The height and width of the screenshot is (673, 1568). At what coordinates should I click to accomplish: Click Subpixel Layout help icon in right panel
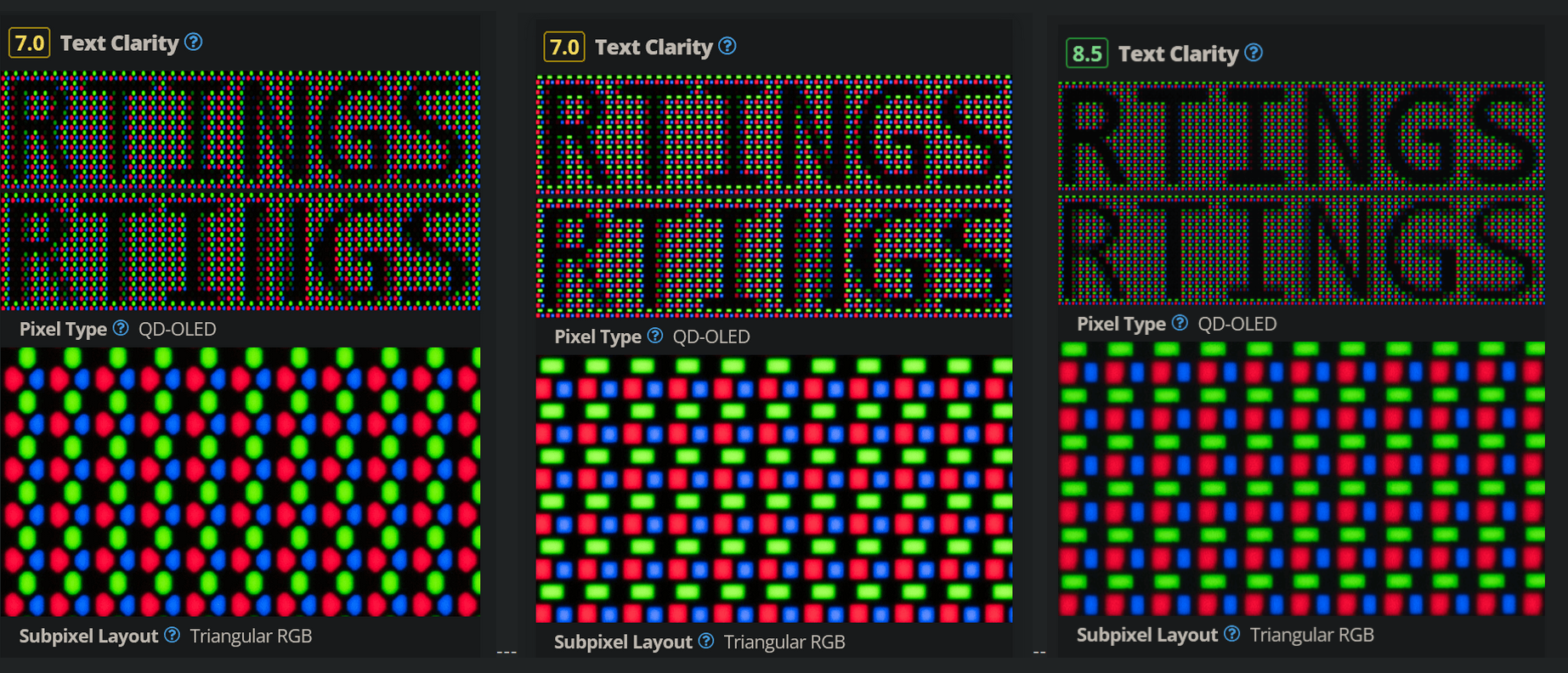tap(1231, 634)
